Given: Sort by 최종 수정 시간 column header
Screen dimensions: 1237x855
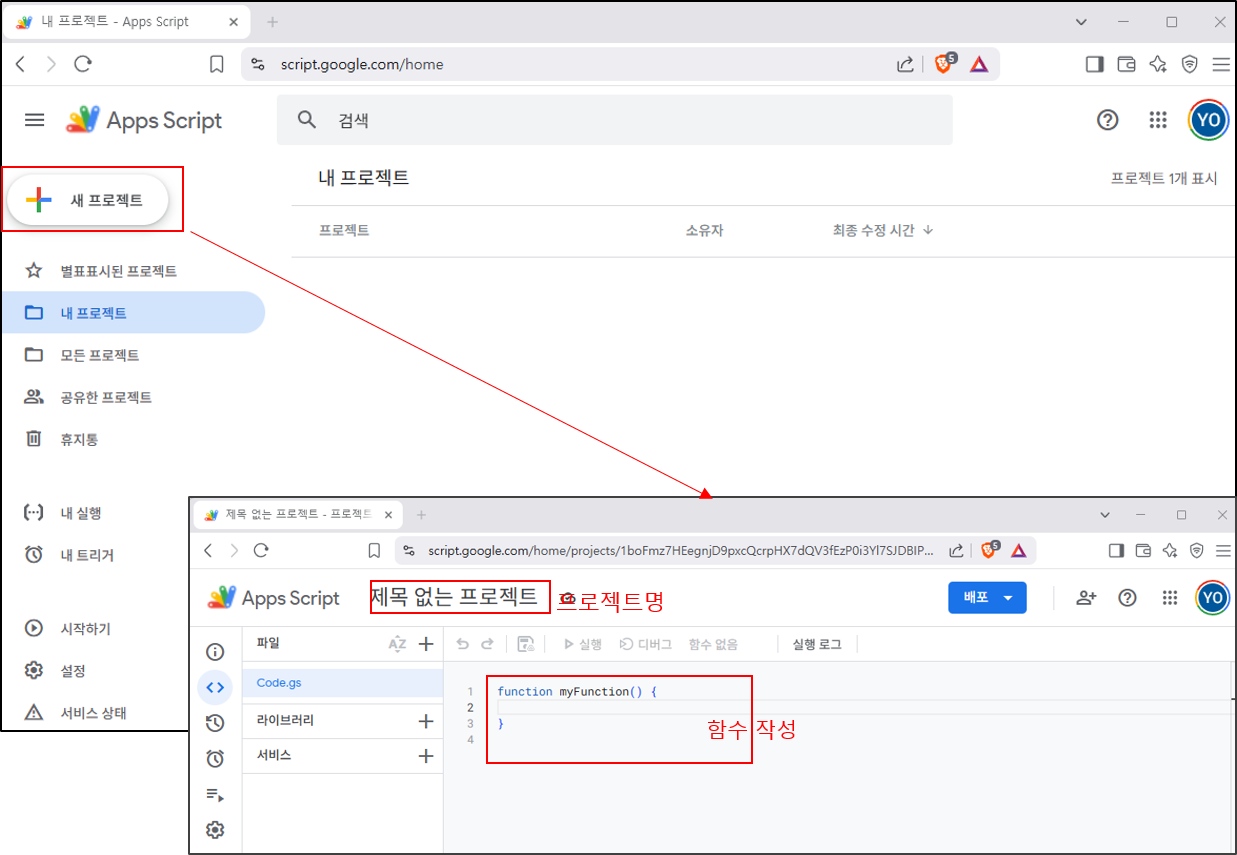Looking at the screenshot, I should [883, 230].
